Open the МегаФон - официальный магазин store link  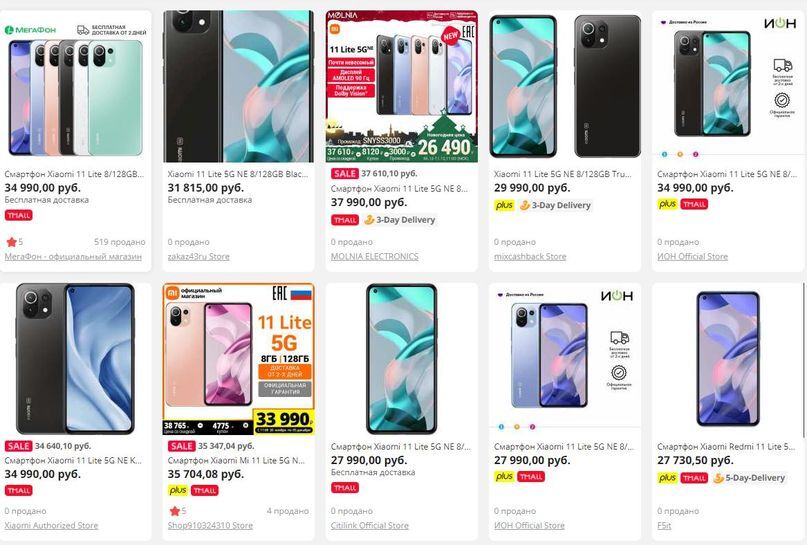[x=73, y=256]
